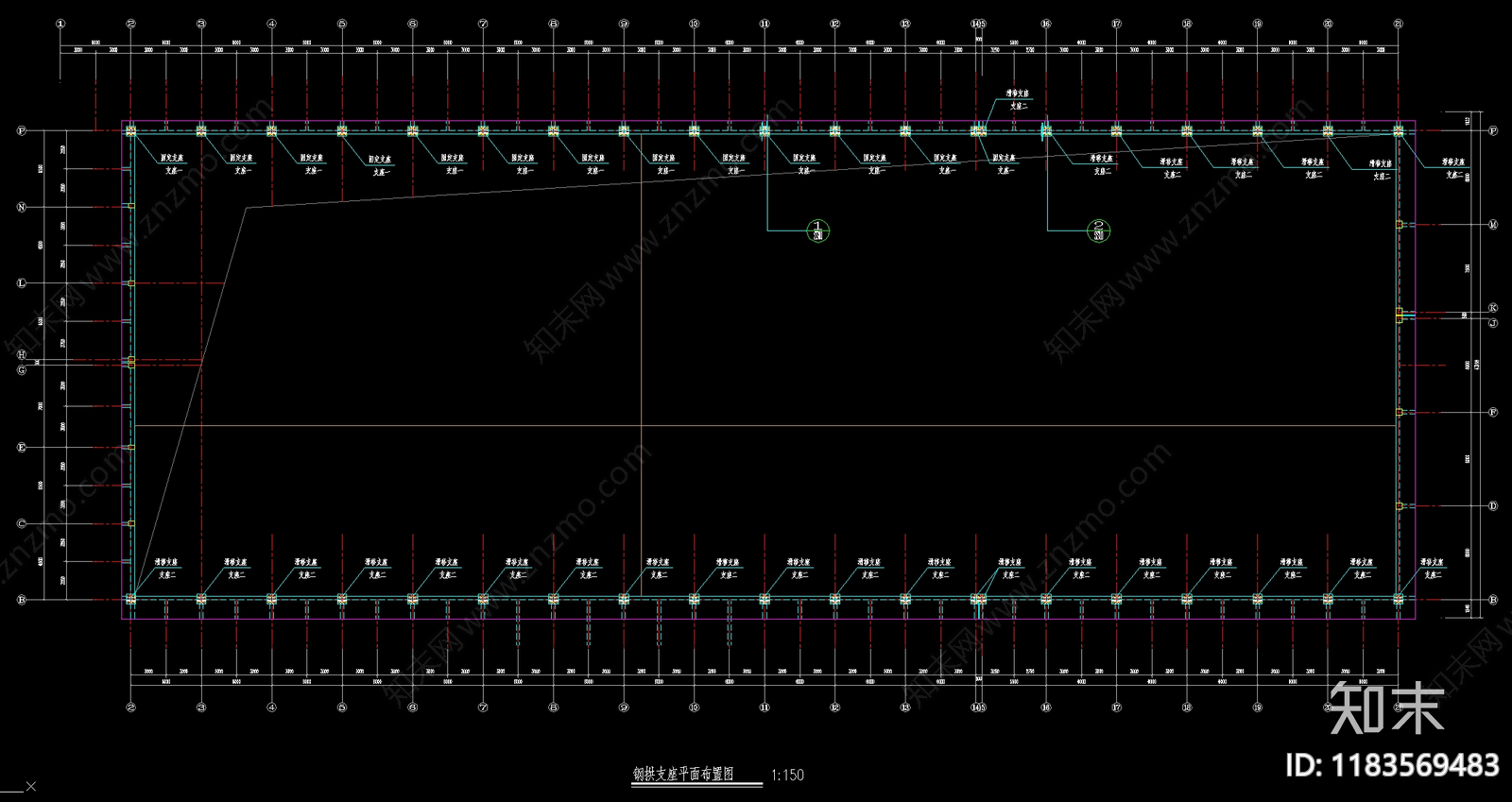Select upper axis bubble 21 at drawing top
1512x802 pixels.
[1399, 24]
